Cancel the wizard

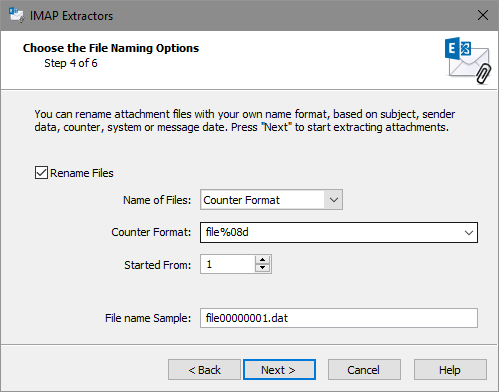(x=364, y=370)
